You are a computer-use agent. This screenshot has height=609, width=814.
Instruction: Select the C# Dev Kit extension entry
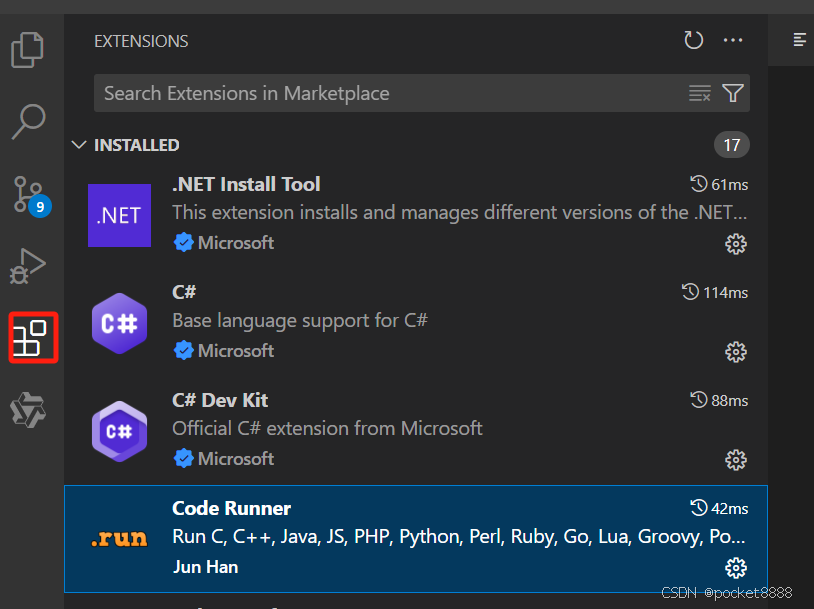400,427
